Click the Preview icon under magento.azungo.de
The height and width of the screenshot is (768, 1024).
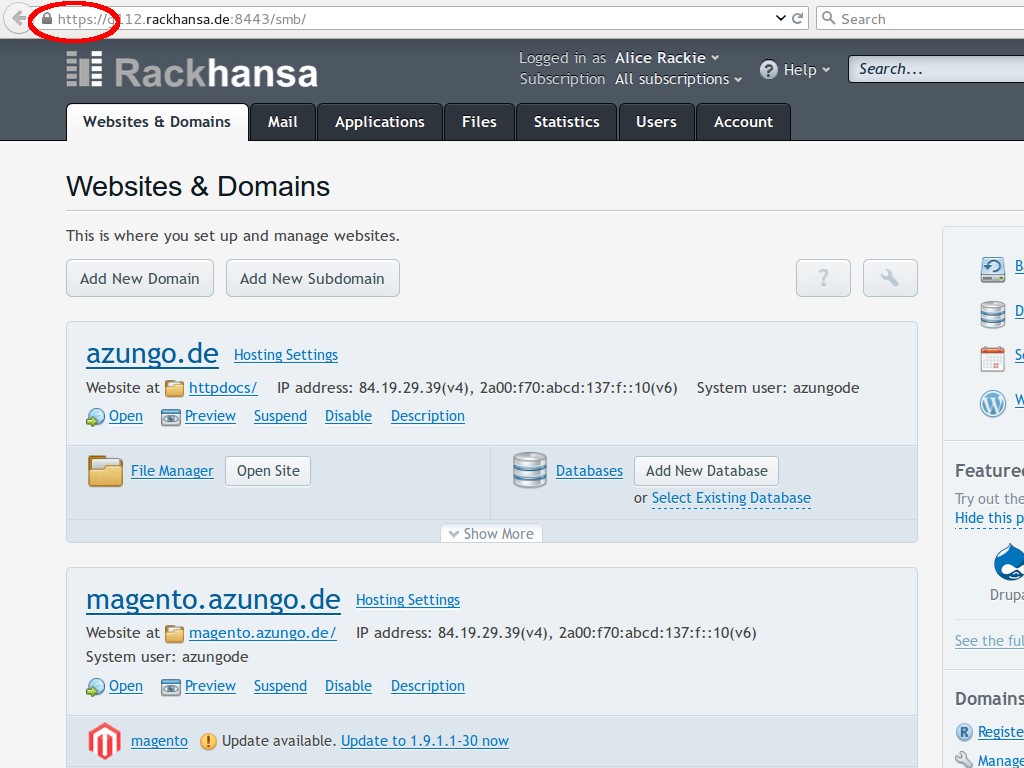pyautogui.click(x=170, y=686)
